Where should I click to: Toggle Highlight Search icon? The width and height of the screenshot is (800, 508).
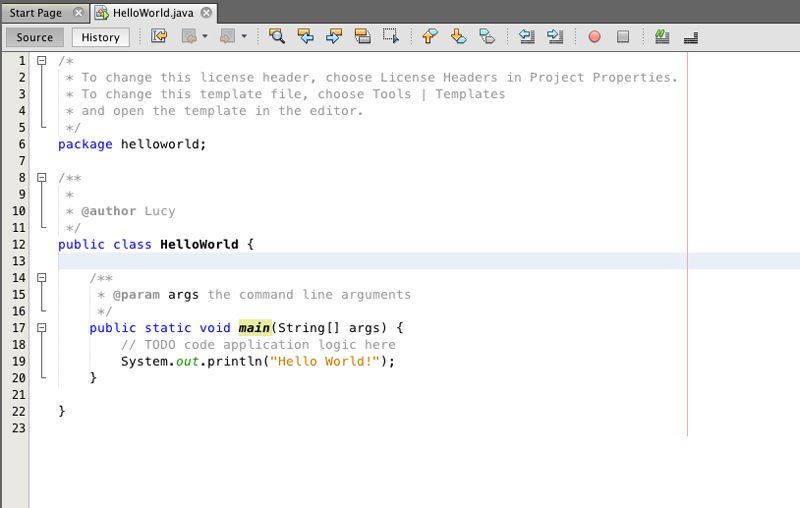pos(362,36)
